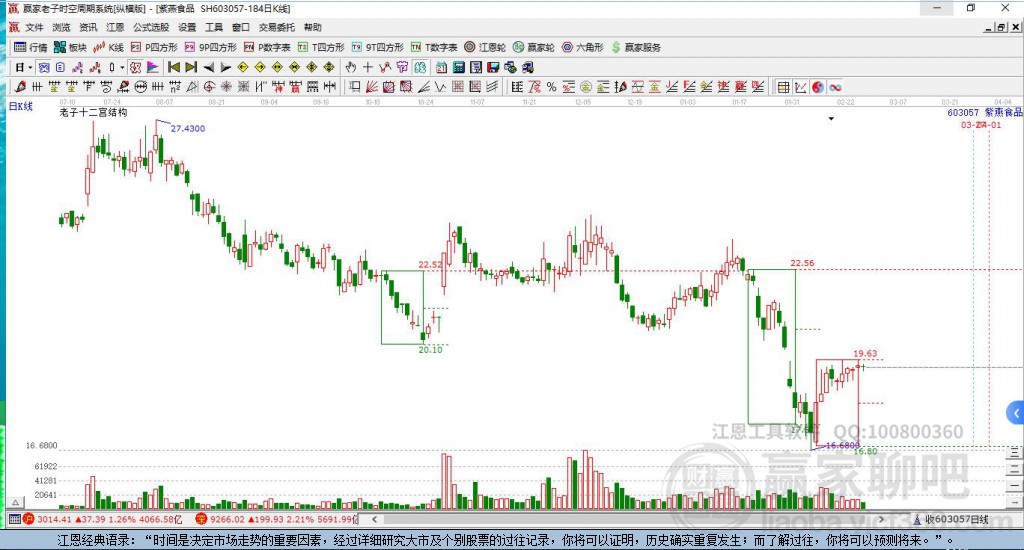This screenshot has height=550, width=1024.
Task: Open the 浏览 menu
Action: pos(61,27)
